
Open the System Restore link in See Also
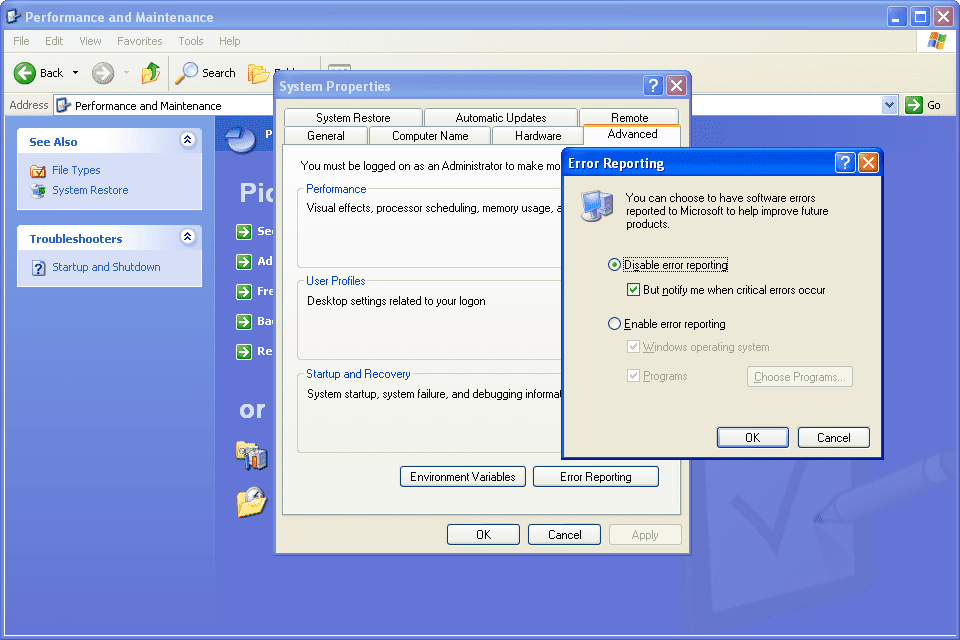pyautogui.click(x=90, y=190)
